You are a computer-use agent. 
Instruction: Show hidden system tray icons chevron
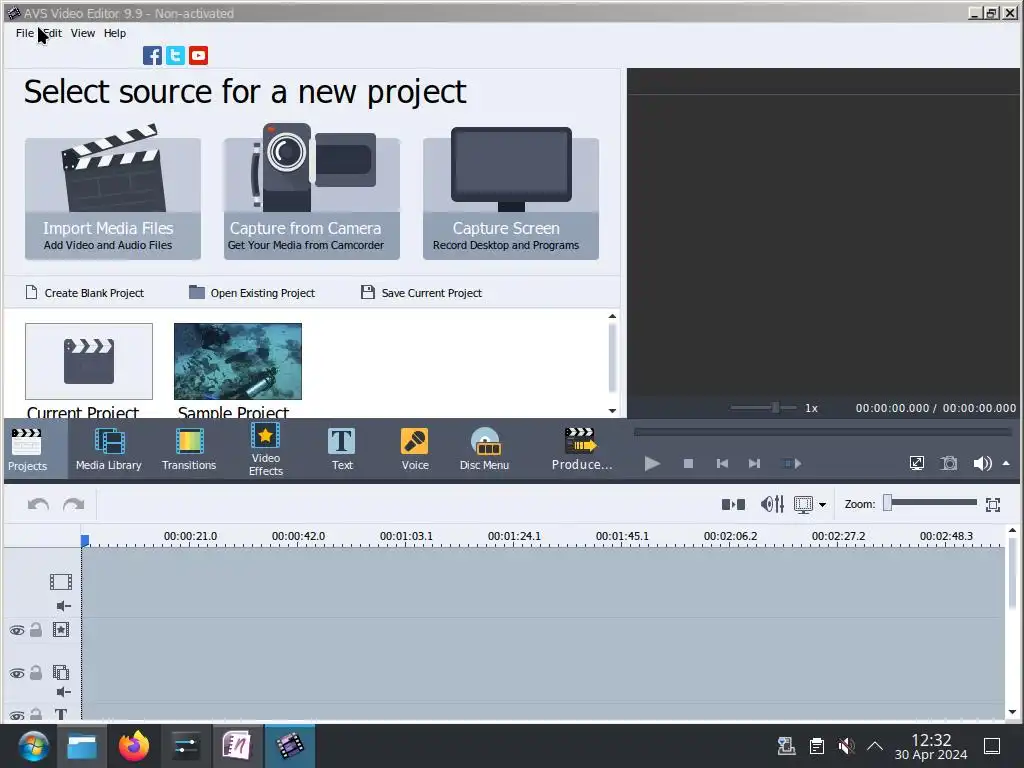[874, 746]
